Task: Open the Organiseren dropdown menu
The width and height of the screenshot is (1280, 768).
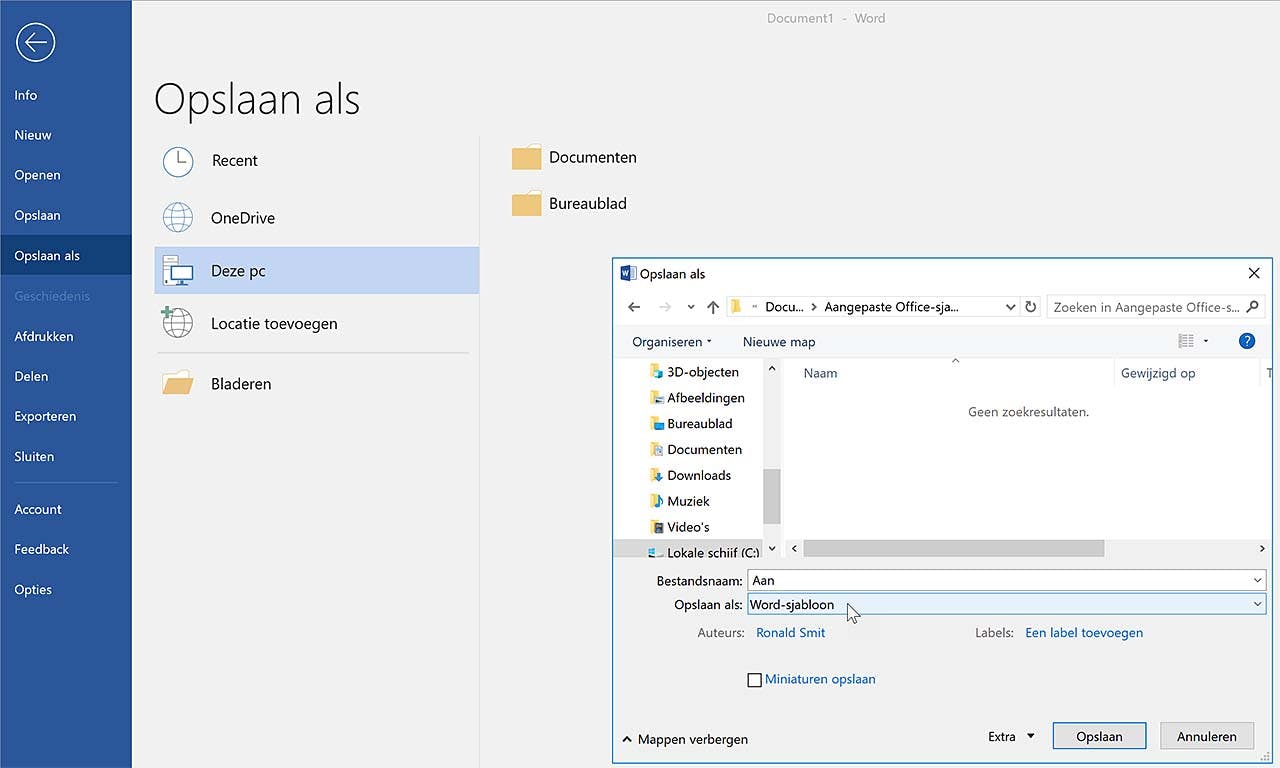Action: click(x=672, y=342)
